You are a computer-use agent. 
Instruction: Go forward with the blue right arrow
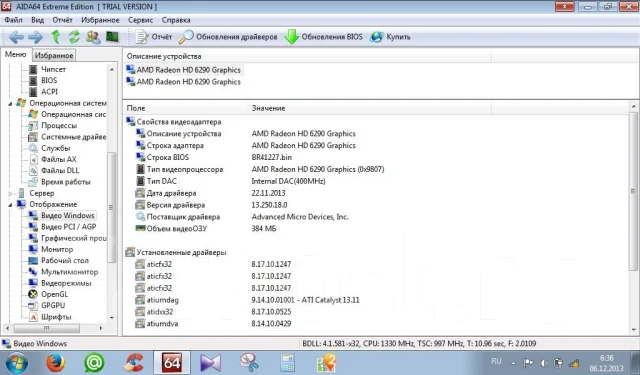[x=36, y=37]
